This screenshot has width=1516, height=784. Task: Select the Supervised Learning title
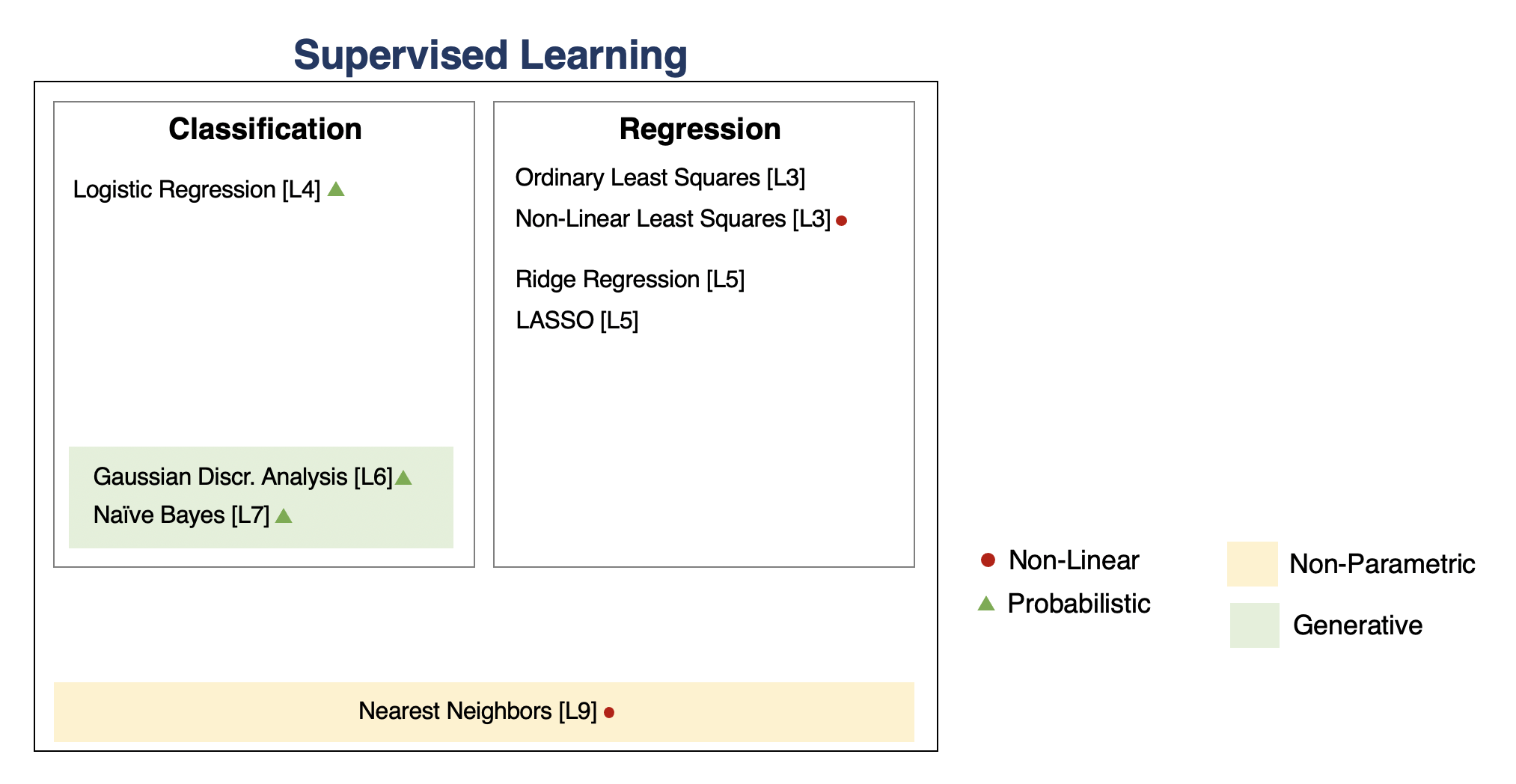point(490,55)
